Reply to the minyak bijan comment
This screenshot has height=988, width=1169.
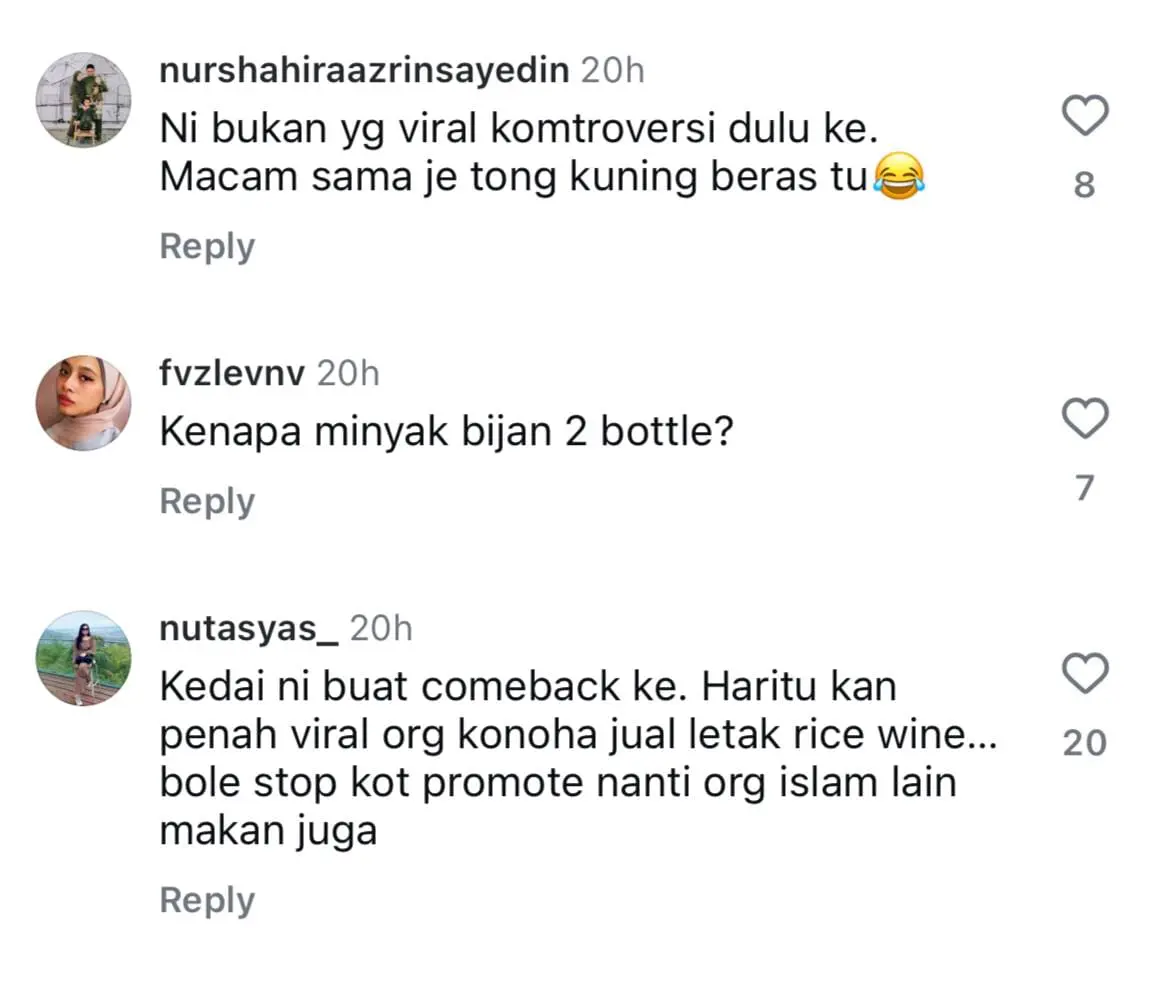tap(207, 502)
